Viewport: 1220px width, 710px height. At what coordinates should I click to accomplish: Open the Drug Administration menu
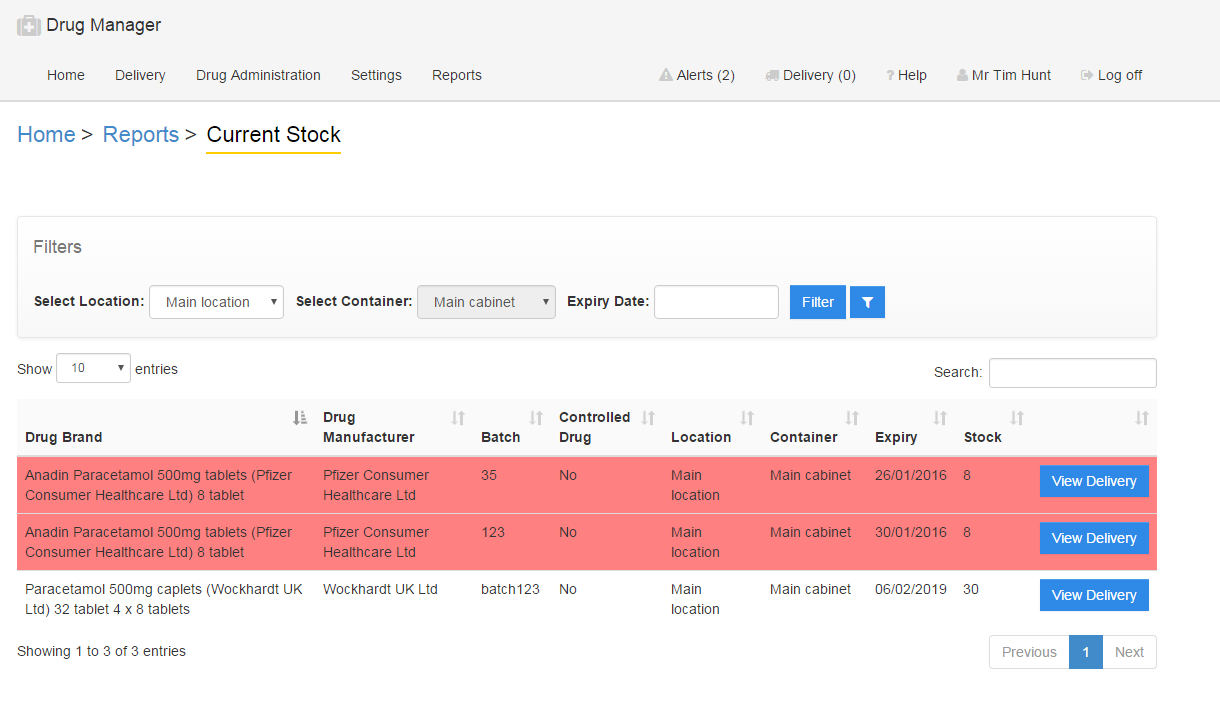pos(258,75)
